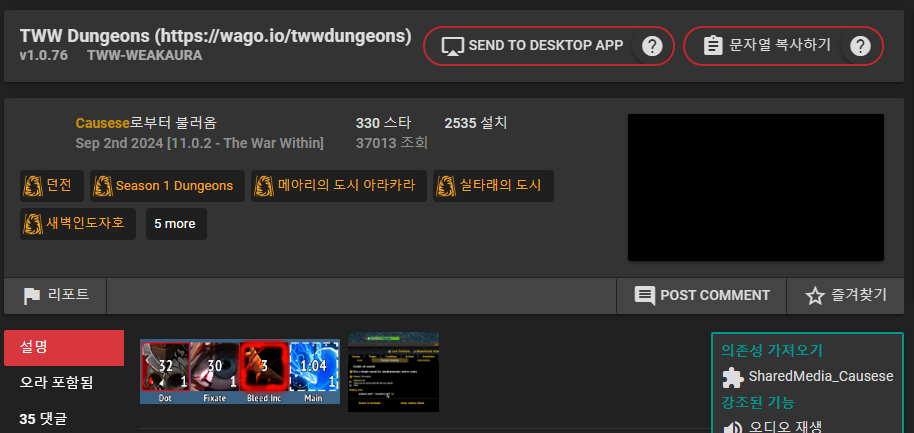
Task: Click the 강조된 기능 heading
Action: pyautogui.click(x=758, y=402)
